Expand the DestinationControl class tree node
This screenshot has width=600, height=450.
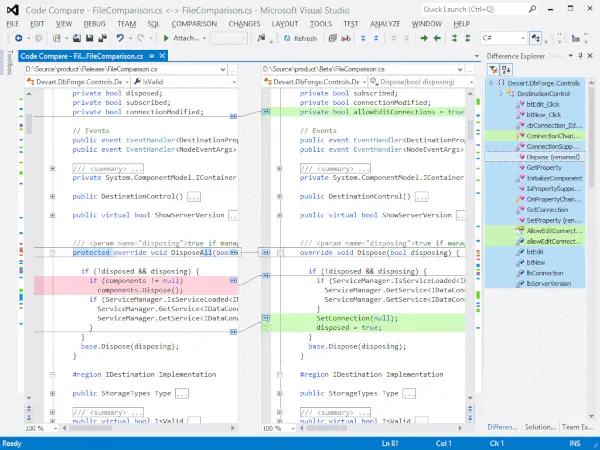(502, 92)
